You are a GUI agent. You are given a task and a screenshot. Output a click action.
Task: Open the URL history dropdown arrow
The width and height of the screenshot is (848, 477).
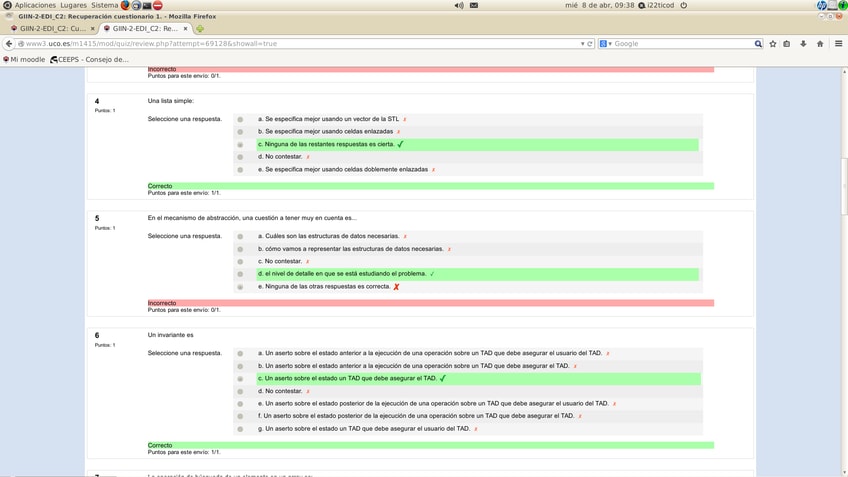pos(582,44)
